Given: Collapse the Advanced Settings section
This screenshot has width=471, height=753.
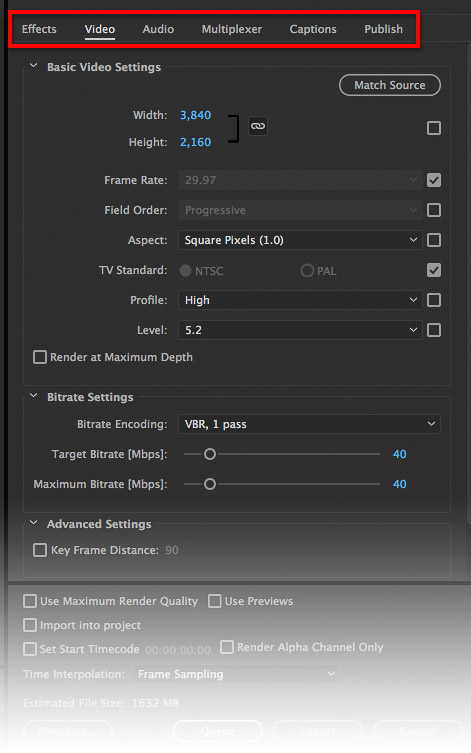Looking at the screenshot, I should pos(34,523).
